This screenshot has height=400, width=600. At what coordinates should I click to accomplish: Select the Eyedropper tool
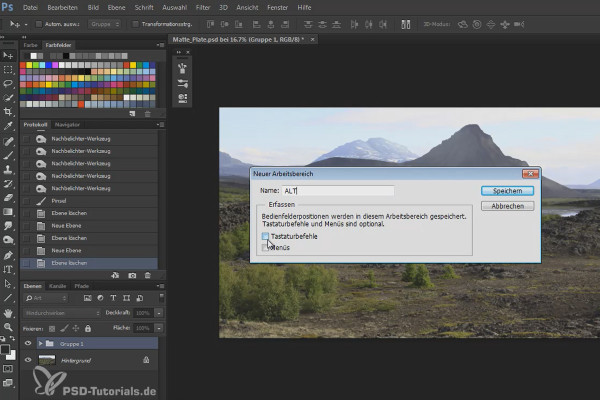pyautogui.click(x=8, y=126)
